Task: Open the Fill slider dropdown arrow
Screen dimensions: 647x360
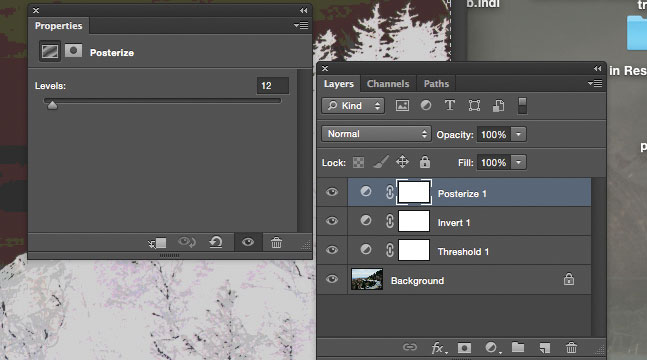Action: pos(519,163)
